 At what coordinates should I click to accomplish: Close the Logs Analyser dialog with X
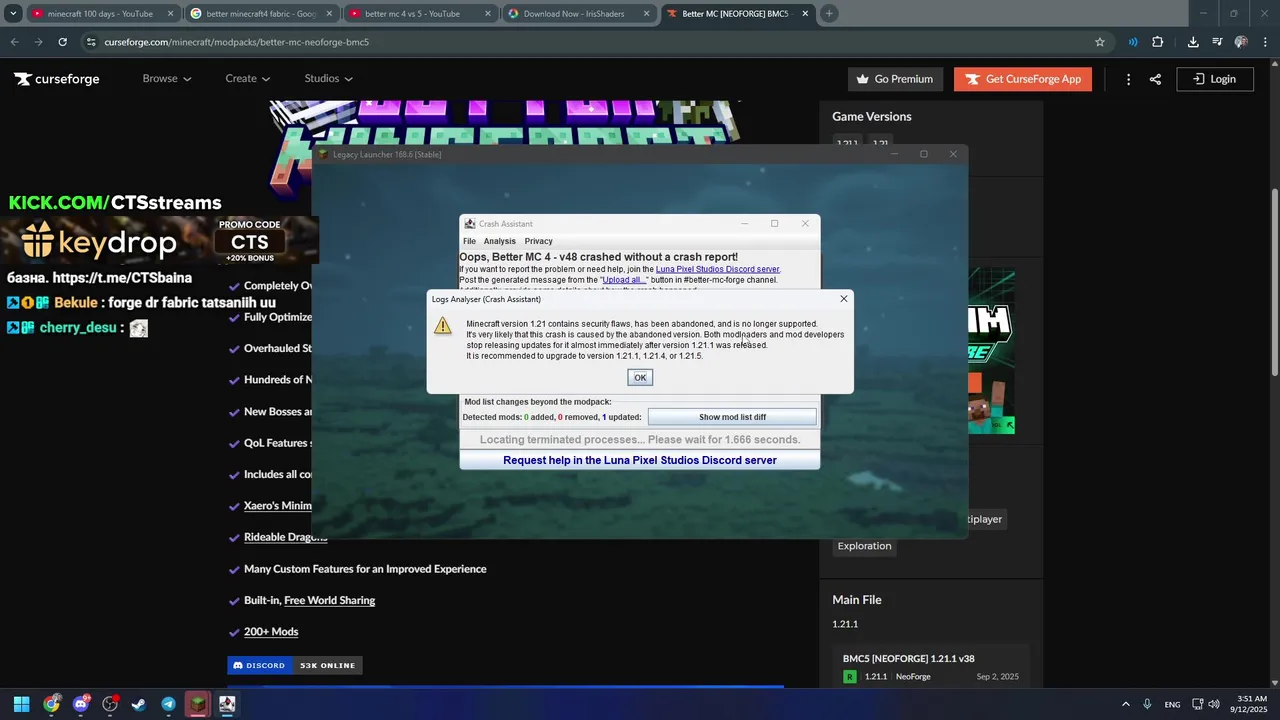pos(843,298)
